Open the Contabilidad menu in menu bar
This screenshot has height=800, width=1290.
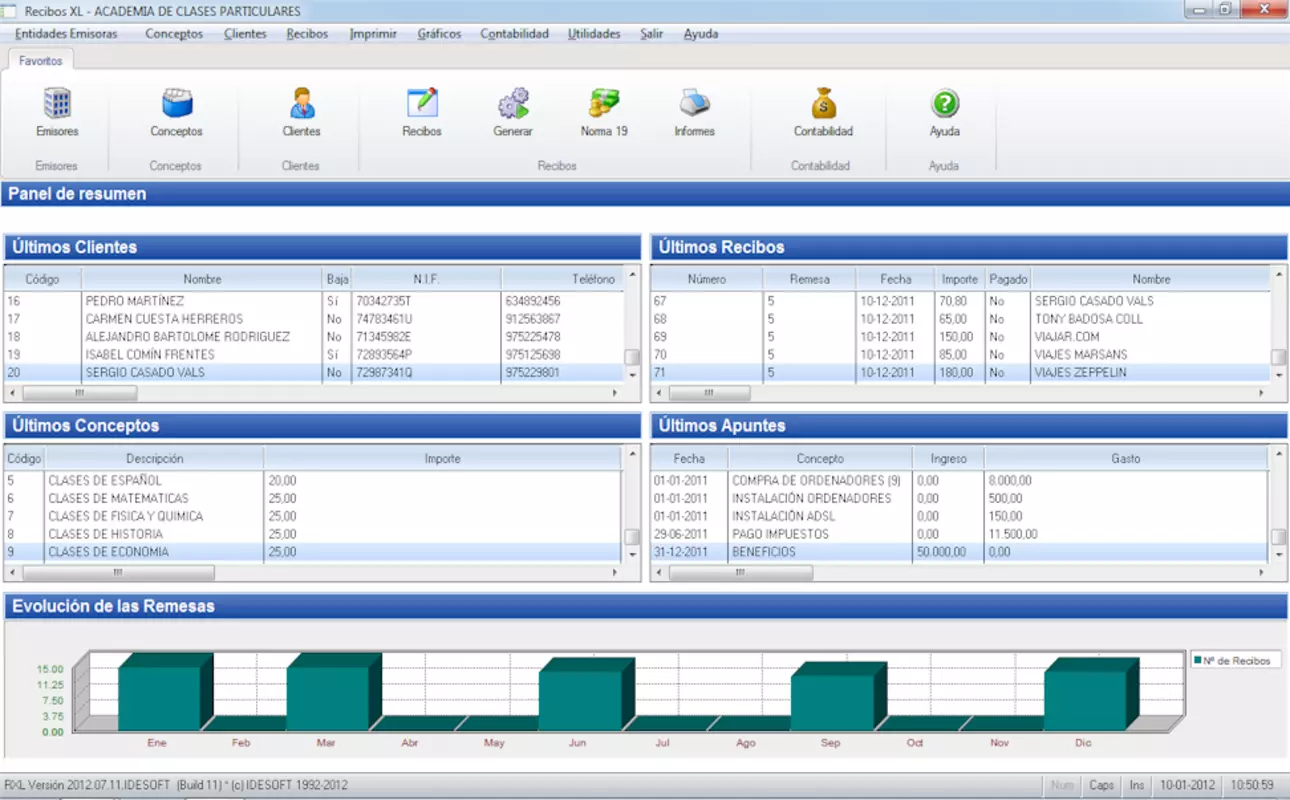[514, 34]
